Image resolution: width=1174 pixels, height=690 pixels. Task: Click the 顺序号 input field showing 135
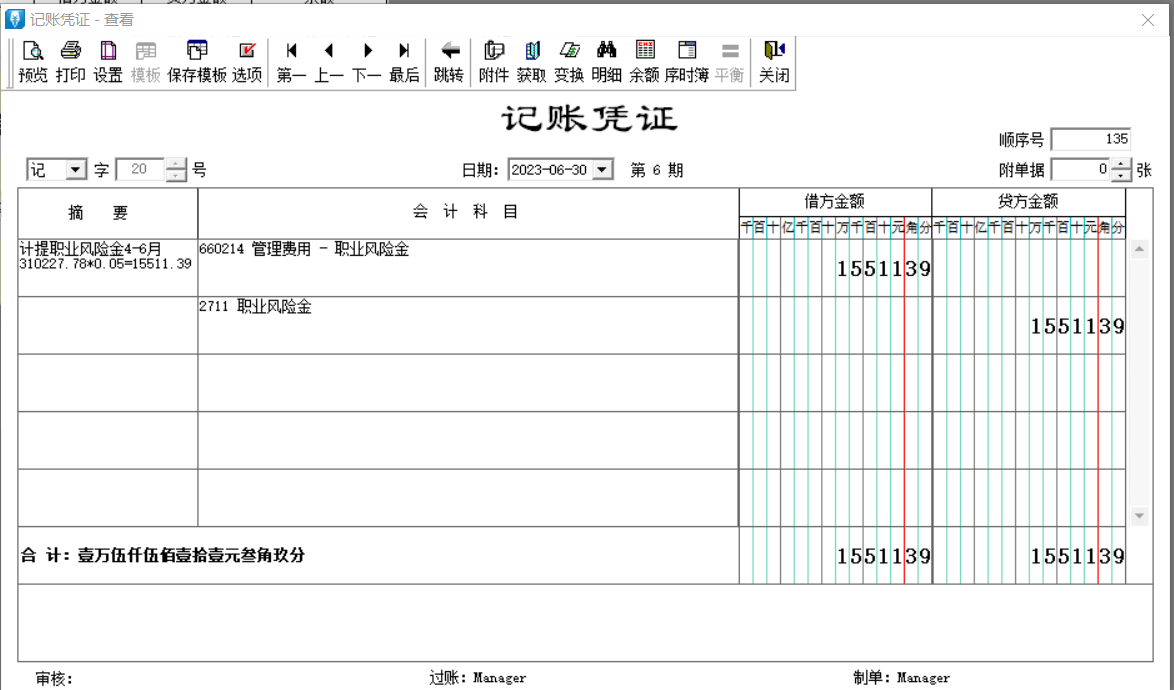(1091, 140)
